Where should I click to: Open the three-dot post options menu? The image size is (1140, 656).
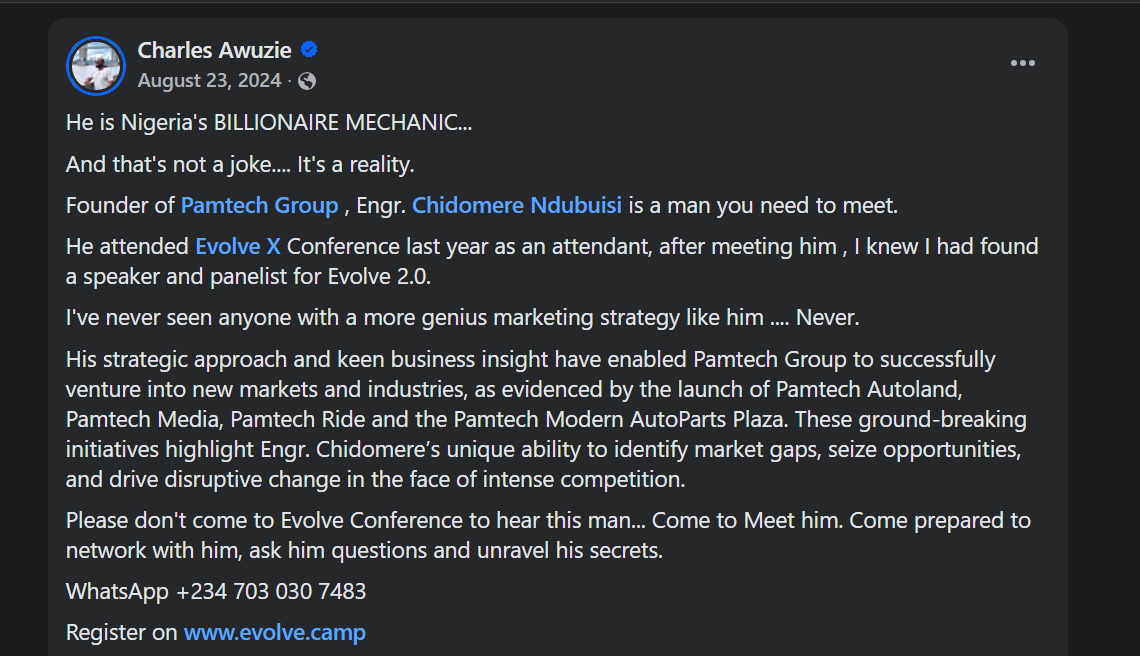click(x=1022, y=63)
